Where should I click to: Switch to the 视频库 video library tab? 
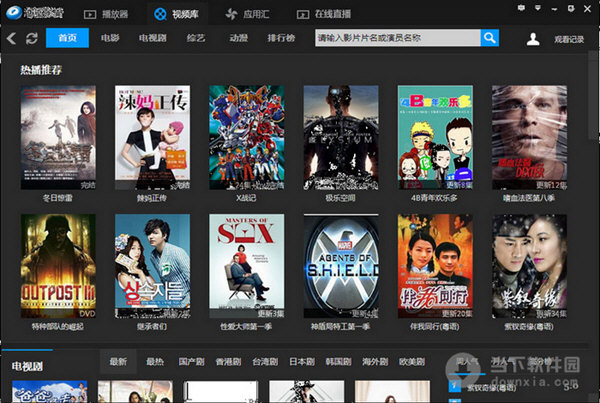coord(178,14)
